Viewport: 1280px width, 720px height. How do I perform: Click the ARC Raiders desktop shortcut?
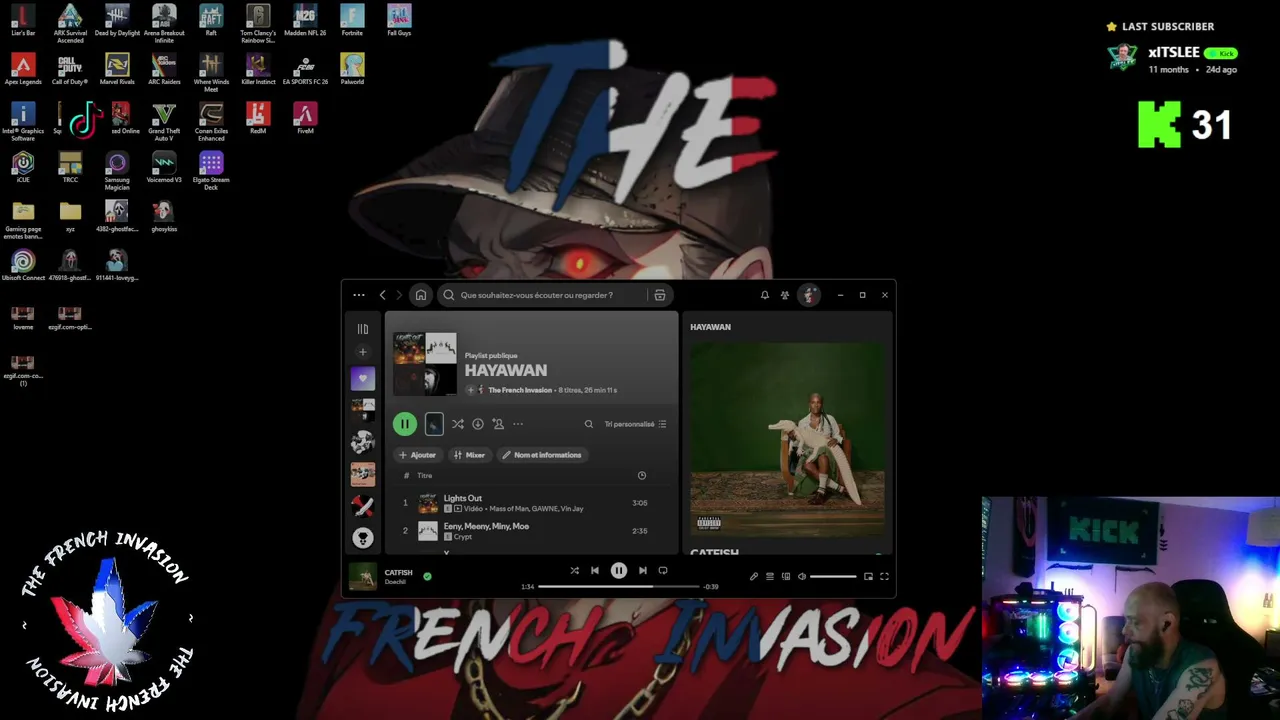164,70
